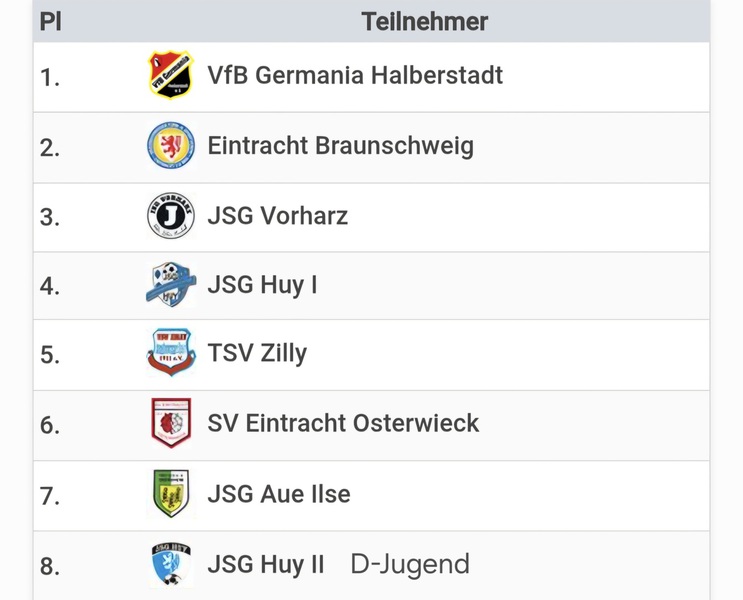Click the Teilnehmer column header
The image size is (743, 600).
pos(424,21)
